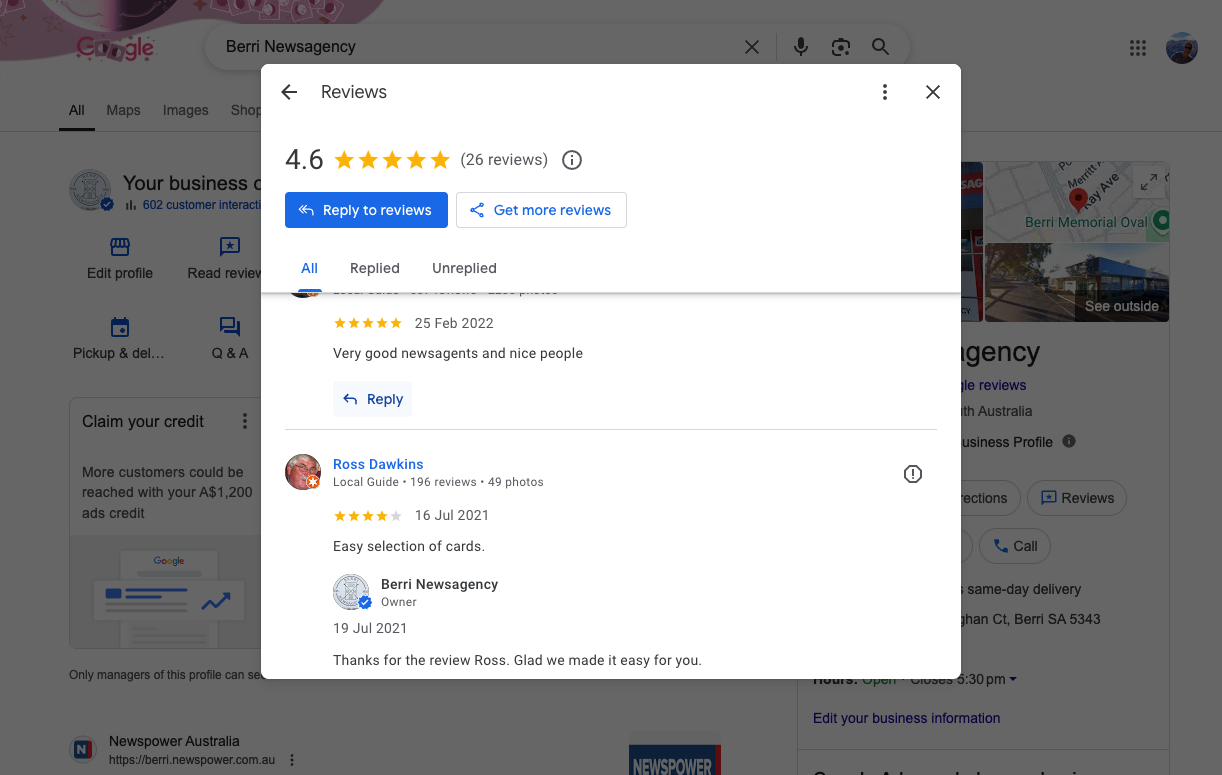
Task: Open the Reviews dialog more options menu
Action: (884, 92)
